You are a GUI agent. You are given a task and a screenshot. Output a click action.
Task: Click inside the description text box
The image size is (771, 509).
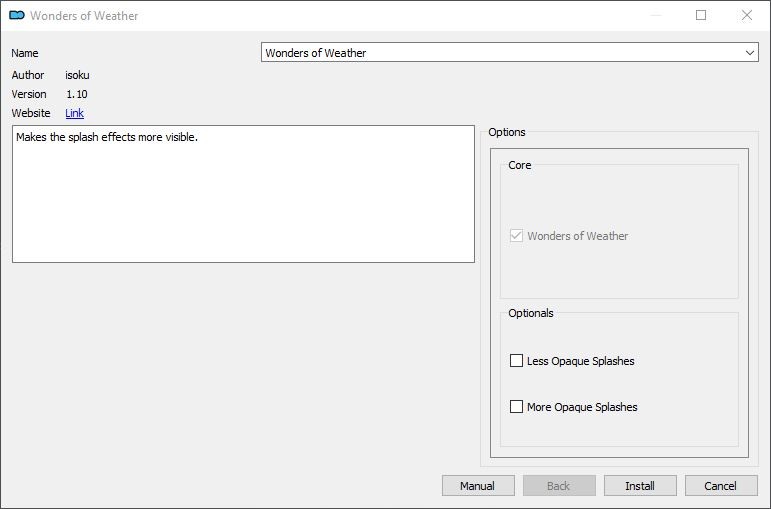click(243, 194)
